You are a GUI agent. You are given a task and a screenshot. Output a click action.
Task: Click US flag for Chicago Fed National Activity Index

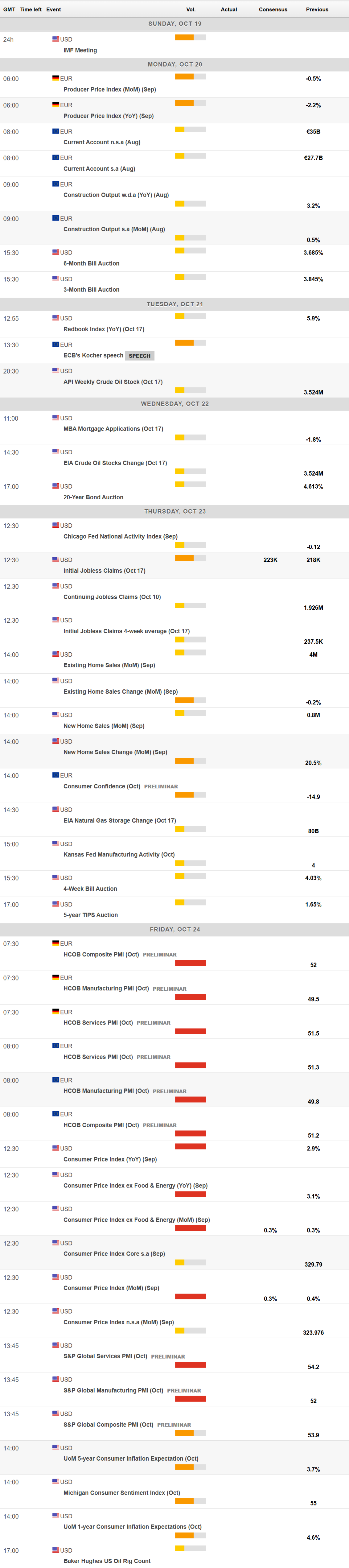pos(55,525)
